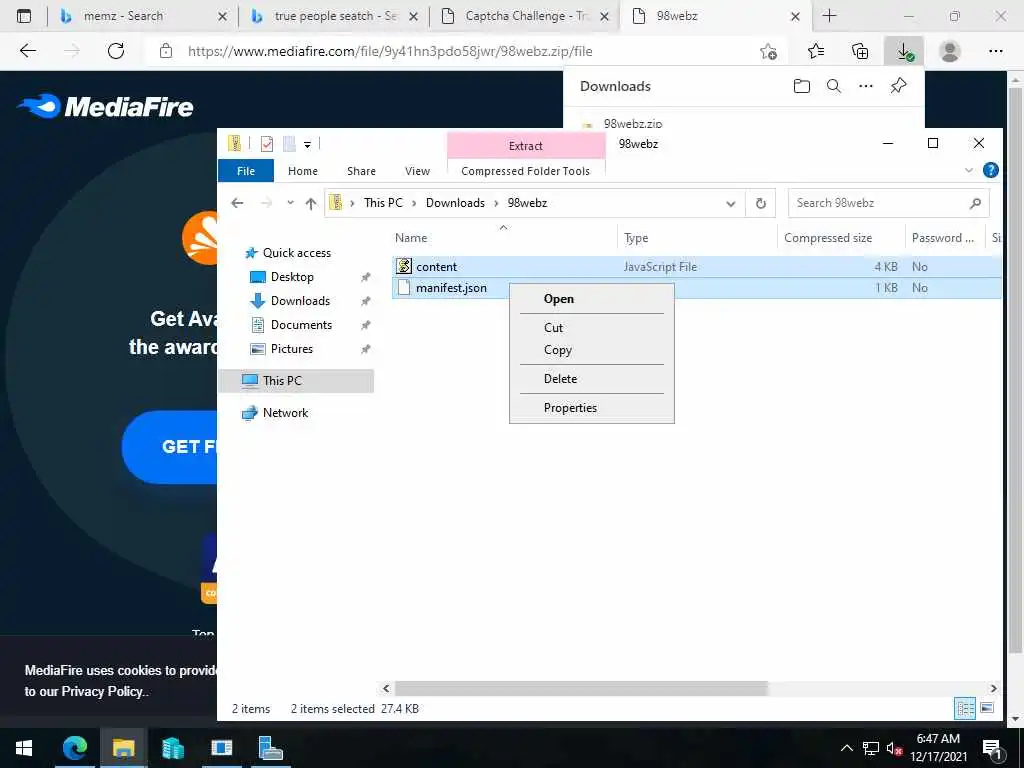Click the muted volume tray icon
The height and width of the screenshot is (768, 1024).
pos(894,748)
